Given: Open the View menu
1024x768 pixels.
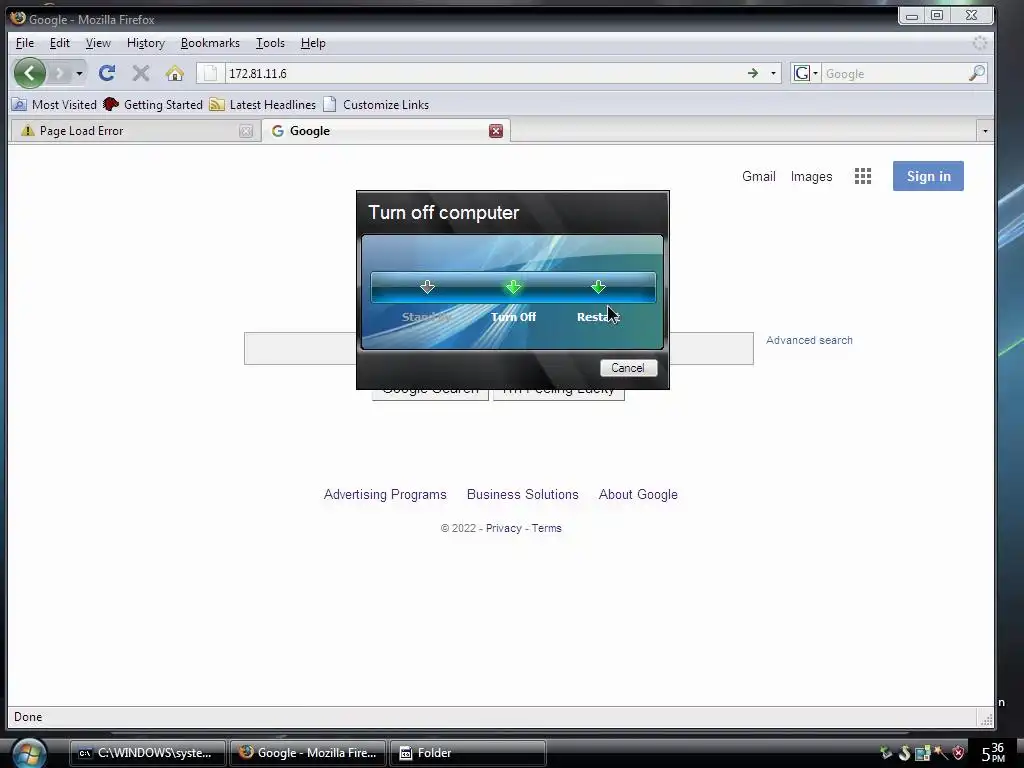Looking at the screenshot, I should click(98, 43).
